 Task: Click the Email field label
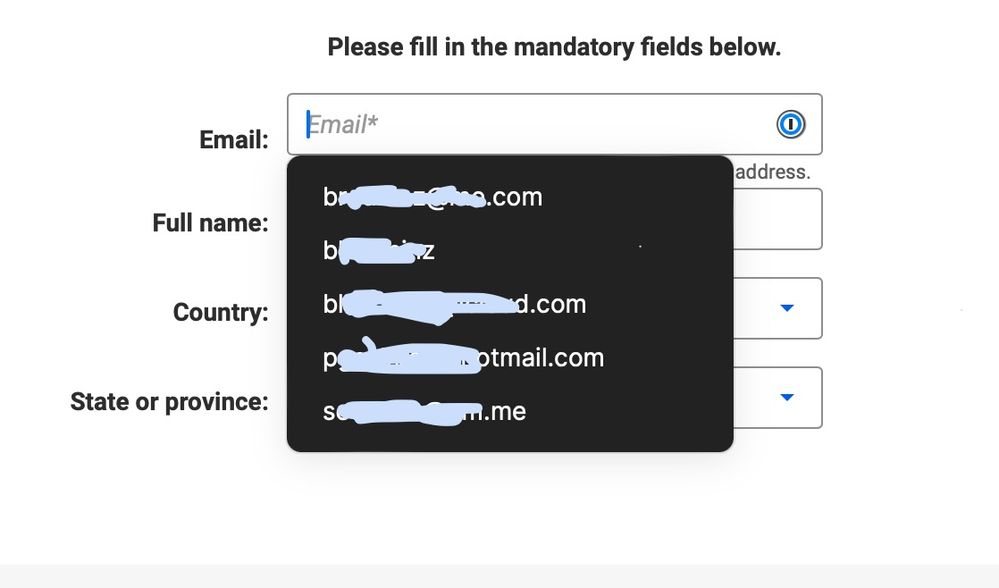[x=234, y=140]
